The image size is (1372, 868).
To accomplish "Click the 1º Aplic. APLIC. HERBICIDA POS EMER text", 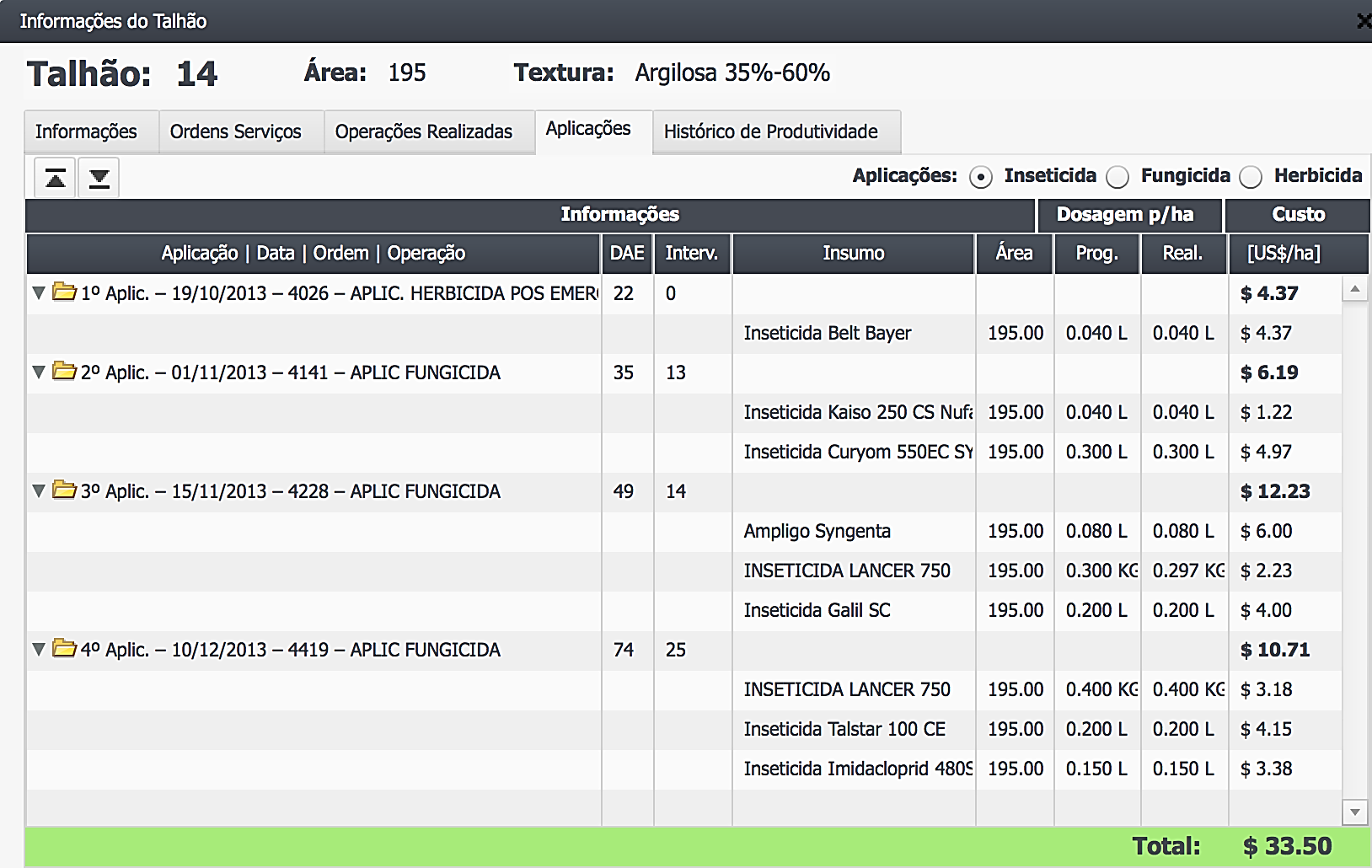I will (x=340, y=293).
